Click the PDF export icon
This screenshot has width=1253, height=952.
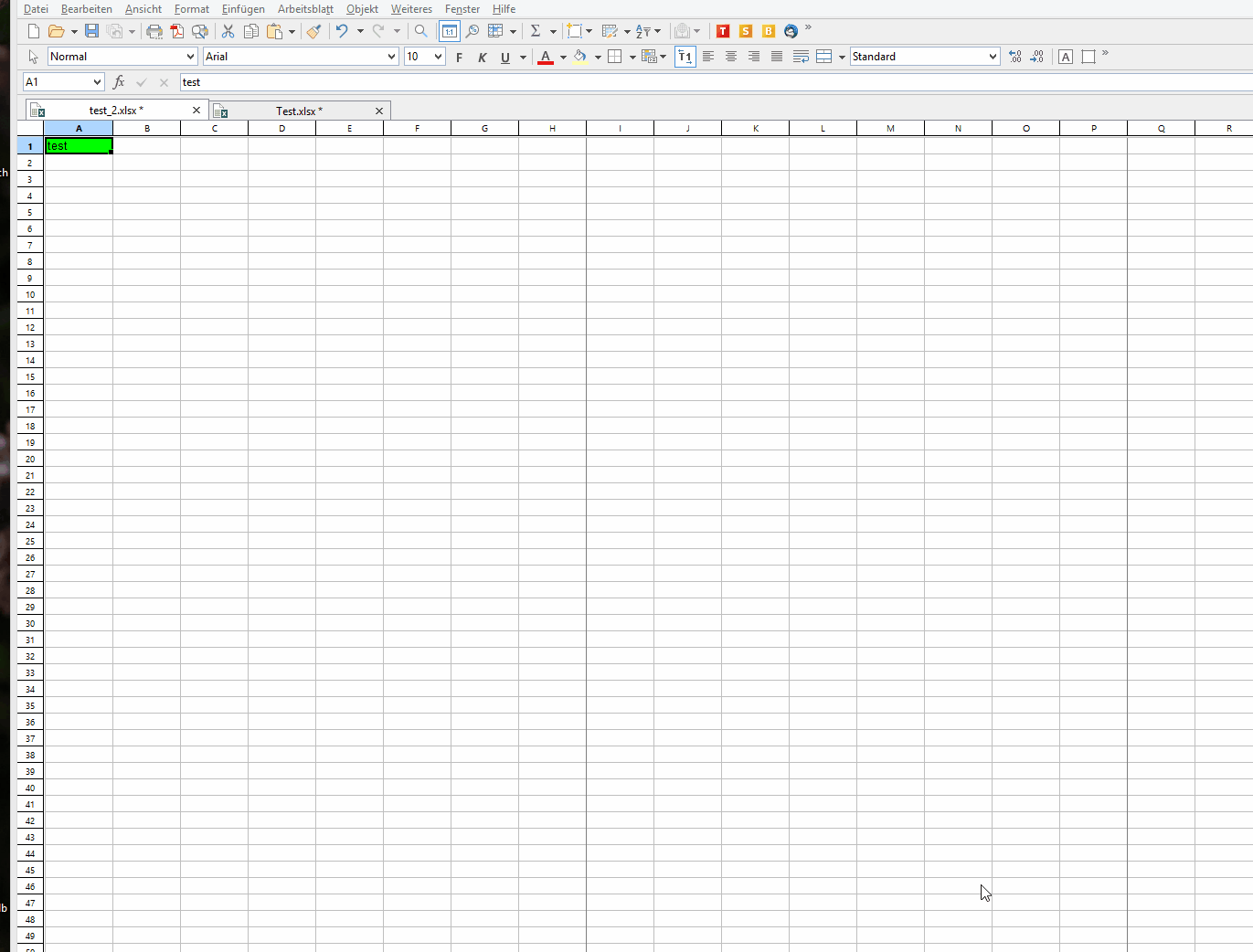pos(177,31)
